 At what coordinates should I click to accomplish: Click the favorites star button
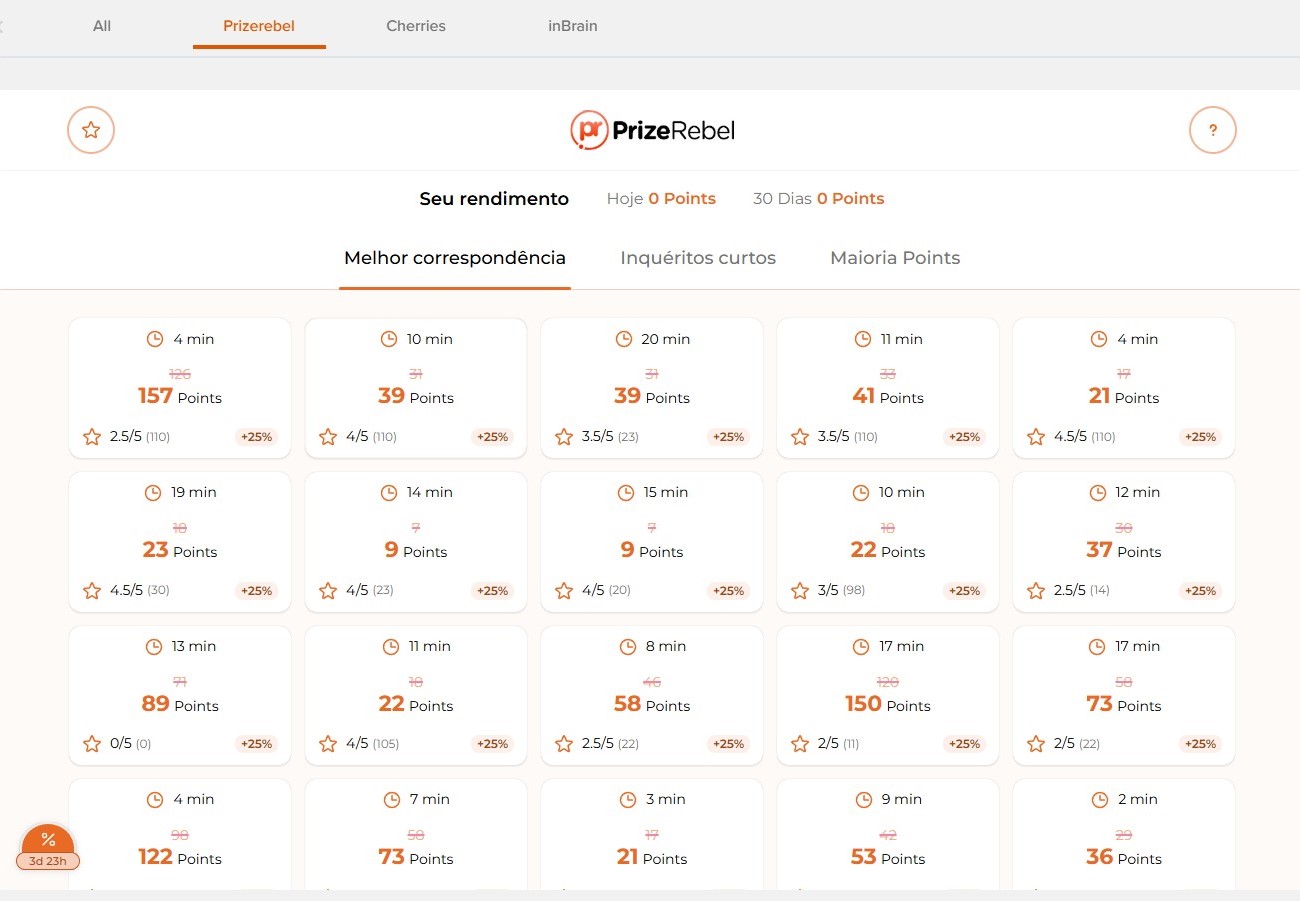click(x=91, y=130)
